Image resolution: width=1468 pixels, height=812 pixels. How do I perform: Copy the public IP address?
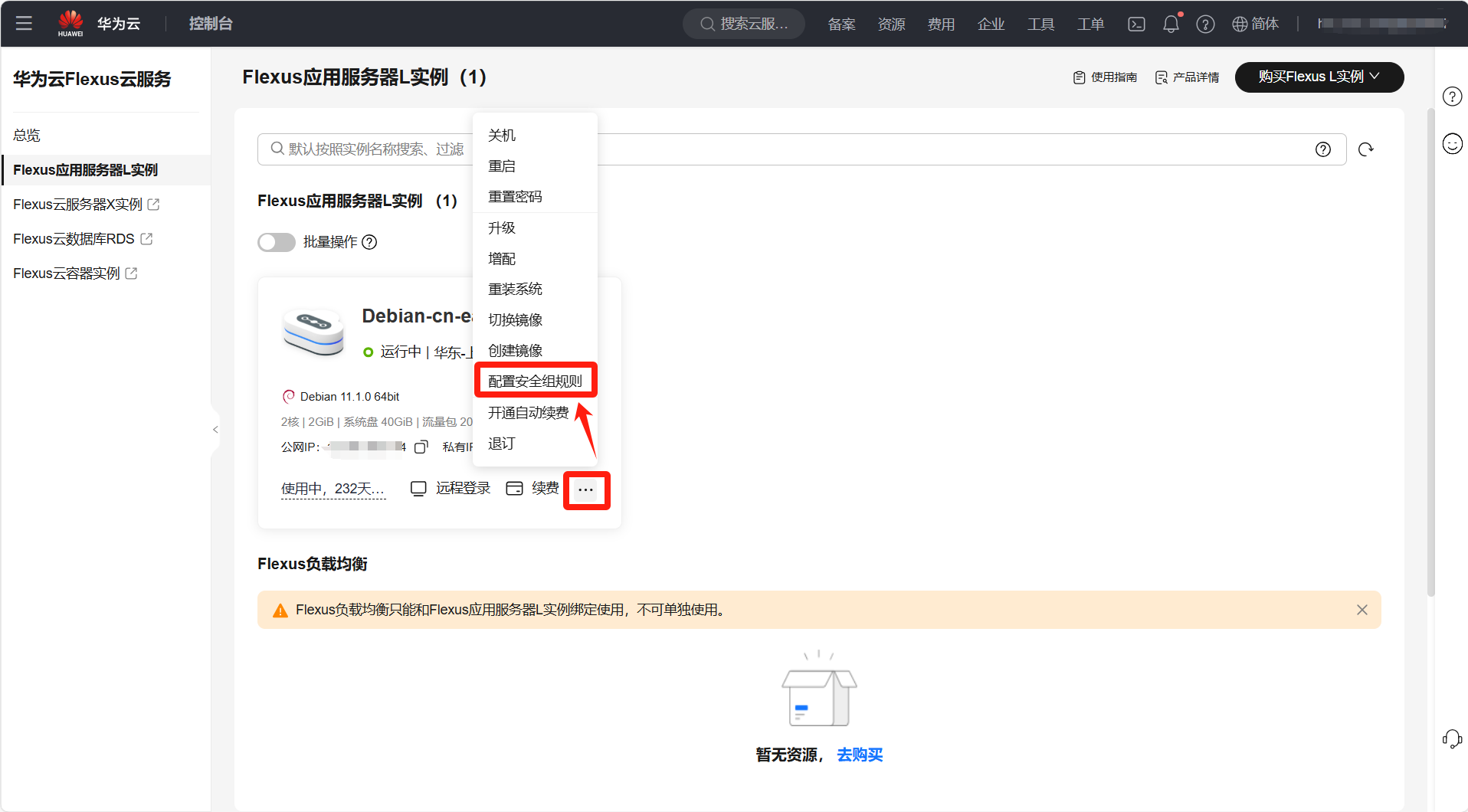coord(421,447)
